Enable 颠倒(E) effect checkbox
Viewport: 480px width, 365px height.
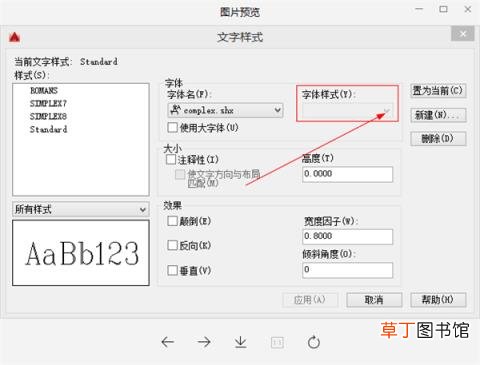click(x=172, y=221)
